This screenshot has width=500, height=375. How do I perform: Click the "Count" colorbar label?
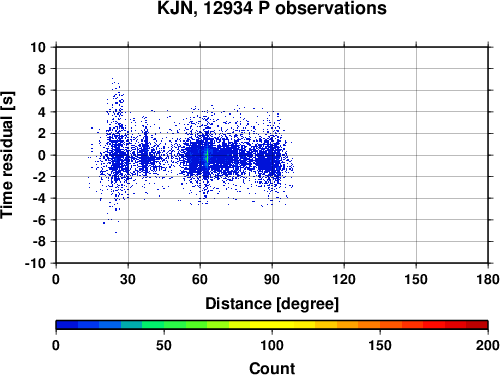272,368
